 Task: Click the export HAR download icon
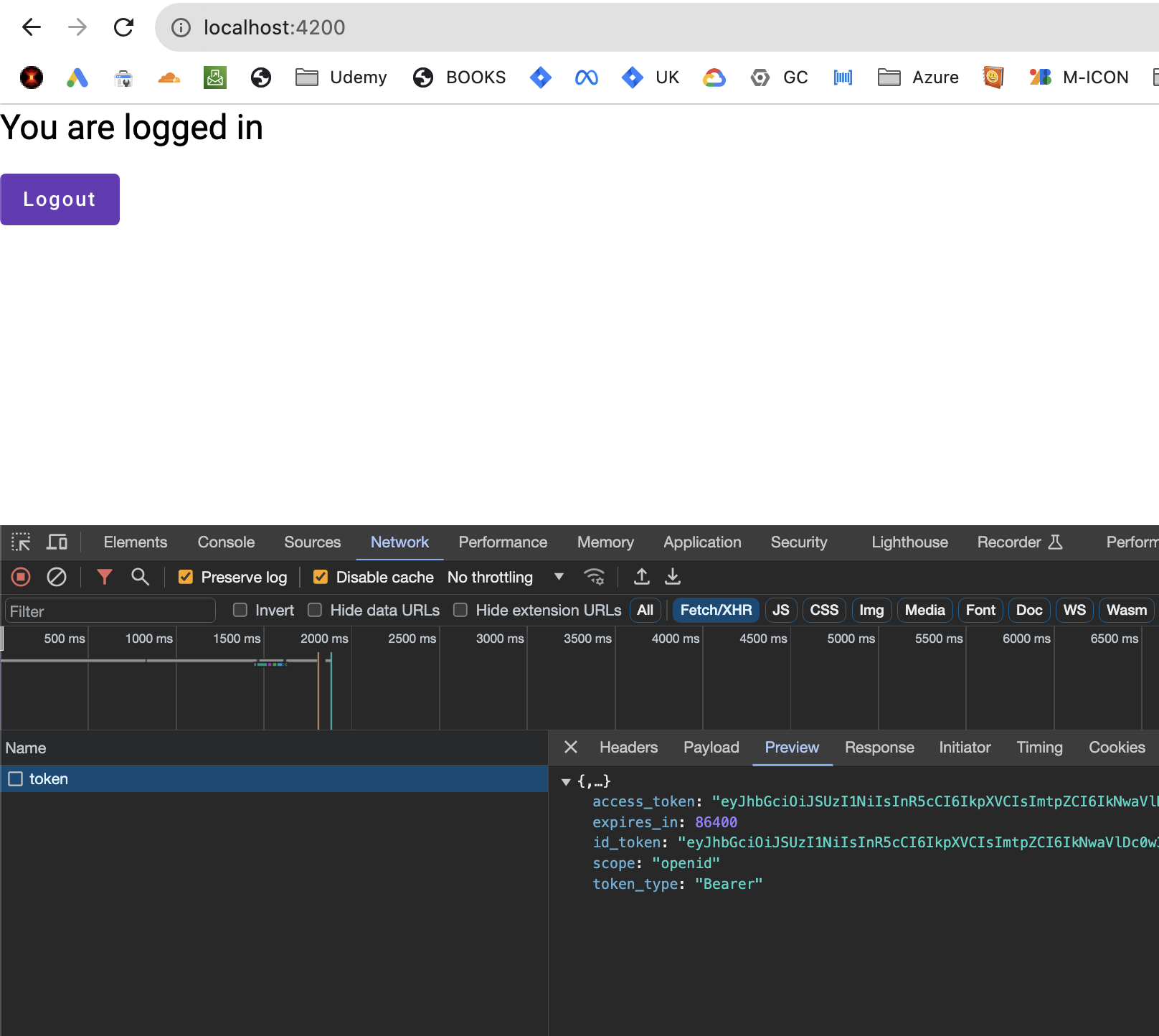(x=673, y=577)
